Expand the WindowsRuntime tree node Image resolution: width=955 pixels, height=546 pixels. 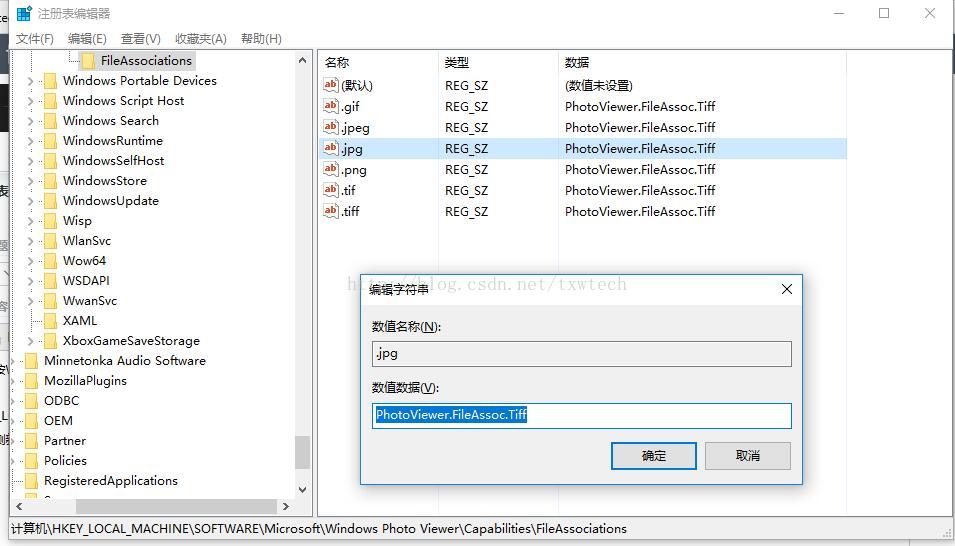30,141
